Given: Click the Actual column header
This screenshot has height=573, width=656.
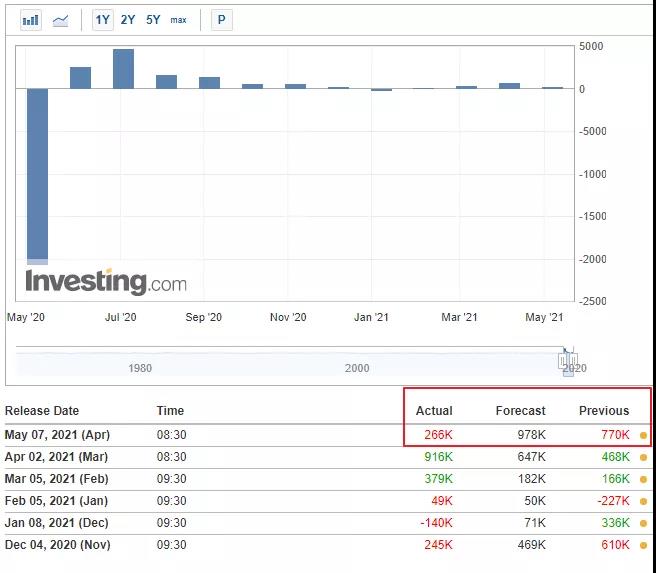Looking at the screenshot, I should (434, 411).
